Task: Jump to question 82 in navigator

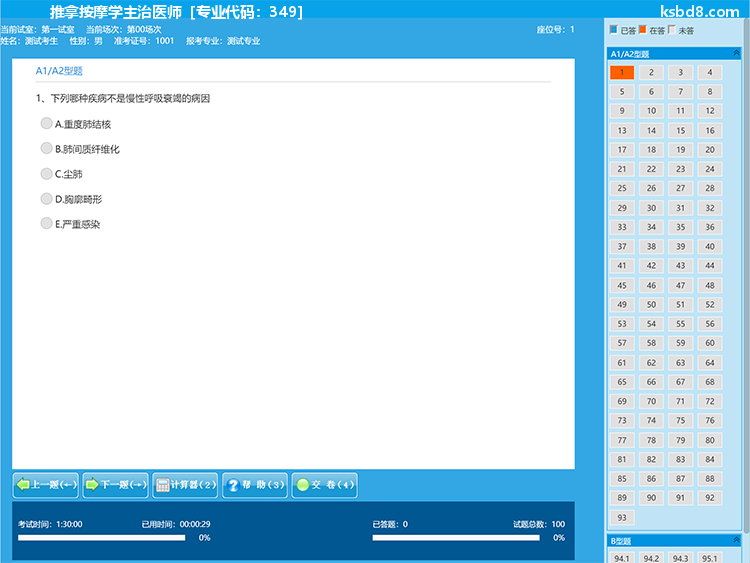Action: click(x=651, y=459)
